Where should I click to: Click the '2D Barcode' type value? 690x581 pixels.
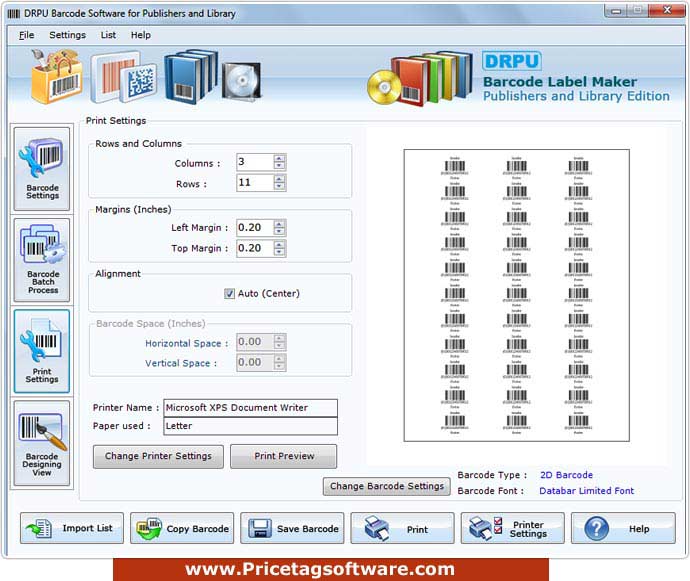coord(566,475)
